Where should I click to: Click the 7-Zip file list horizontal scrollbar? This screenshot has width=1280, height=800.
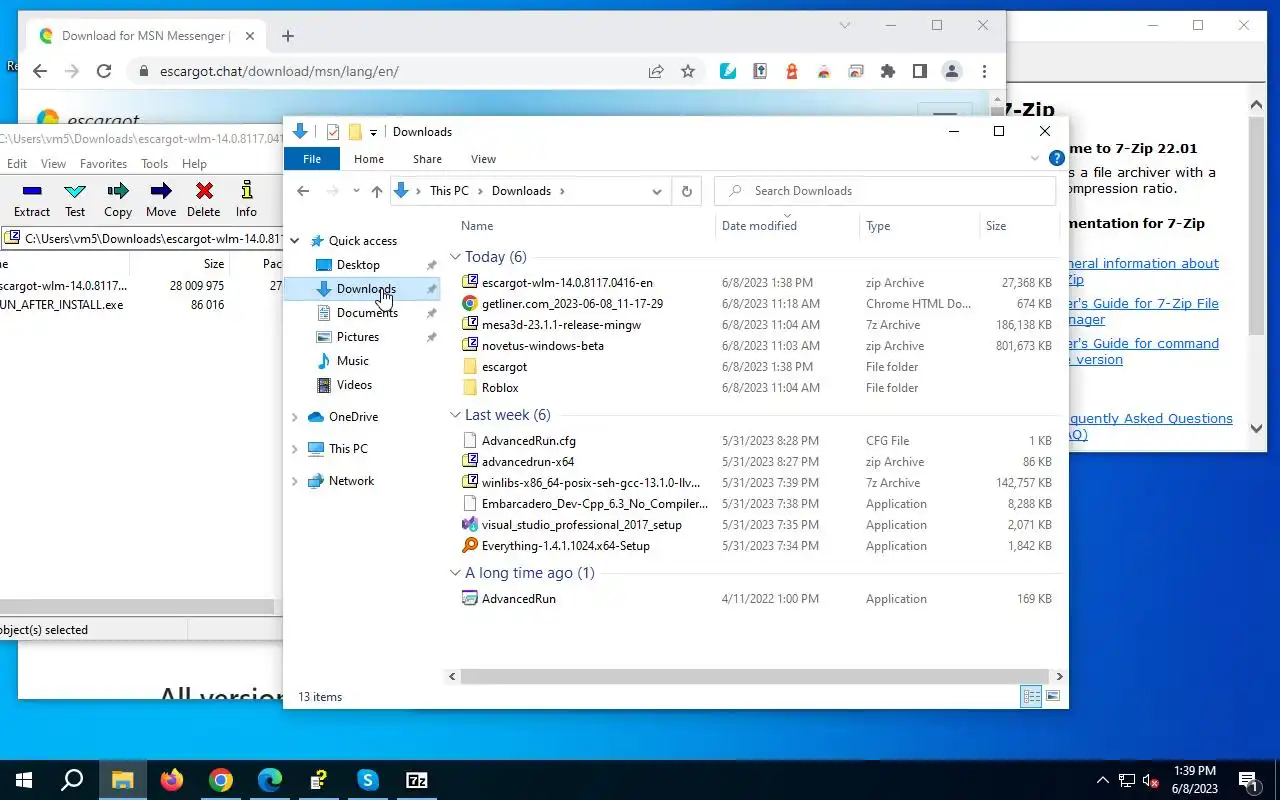(136, 607)
